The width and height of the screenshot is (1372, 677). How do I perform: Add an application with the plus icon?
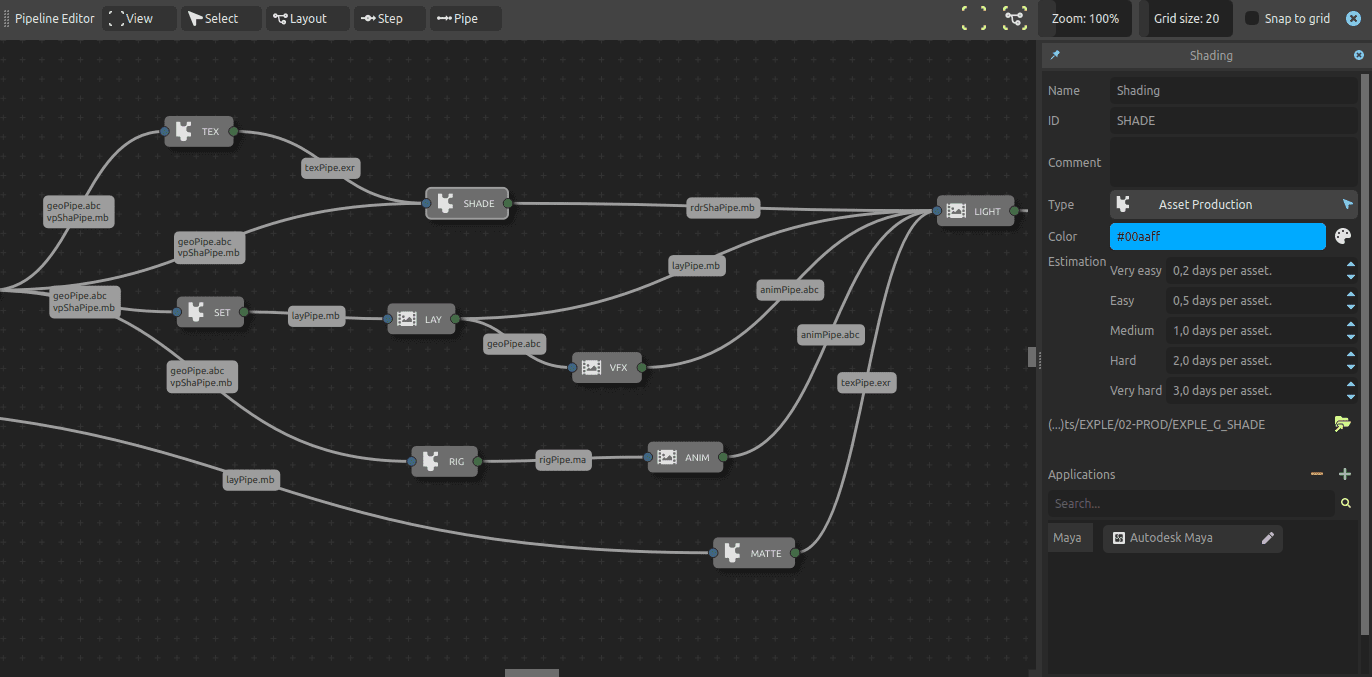pyautogui.click(x=1345, y=474)
